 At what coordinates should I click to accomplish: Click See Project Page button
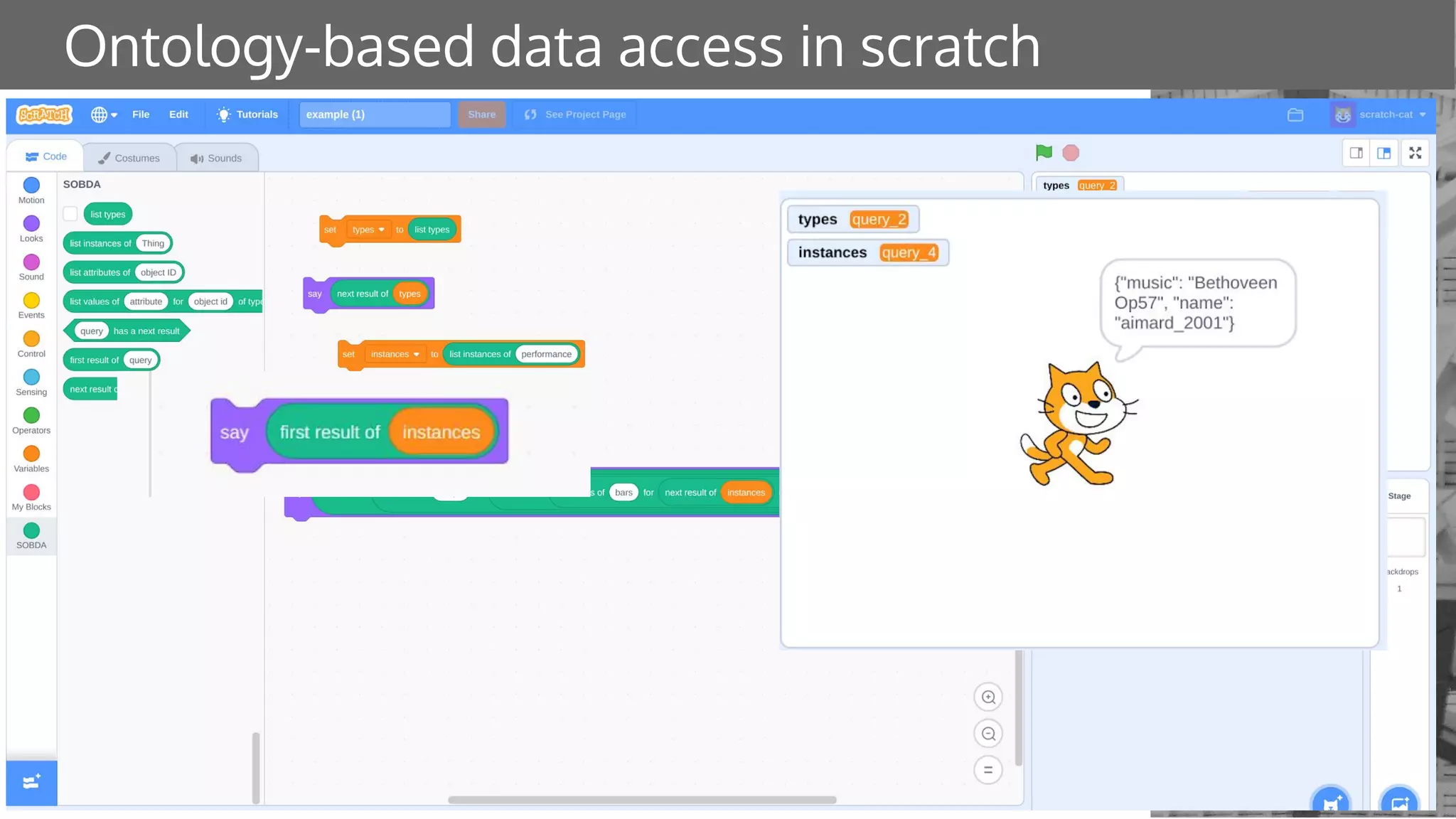click(575, 114)
